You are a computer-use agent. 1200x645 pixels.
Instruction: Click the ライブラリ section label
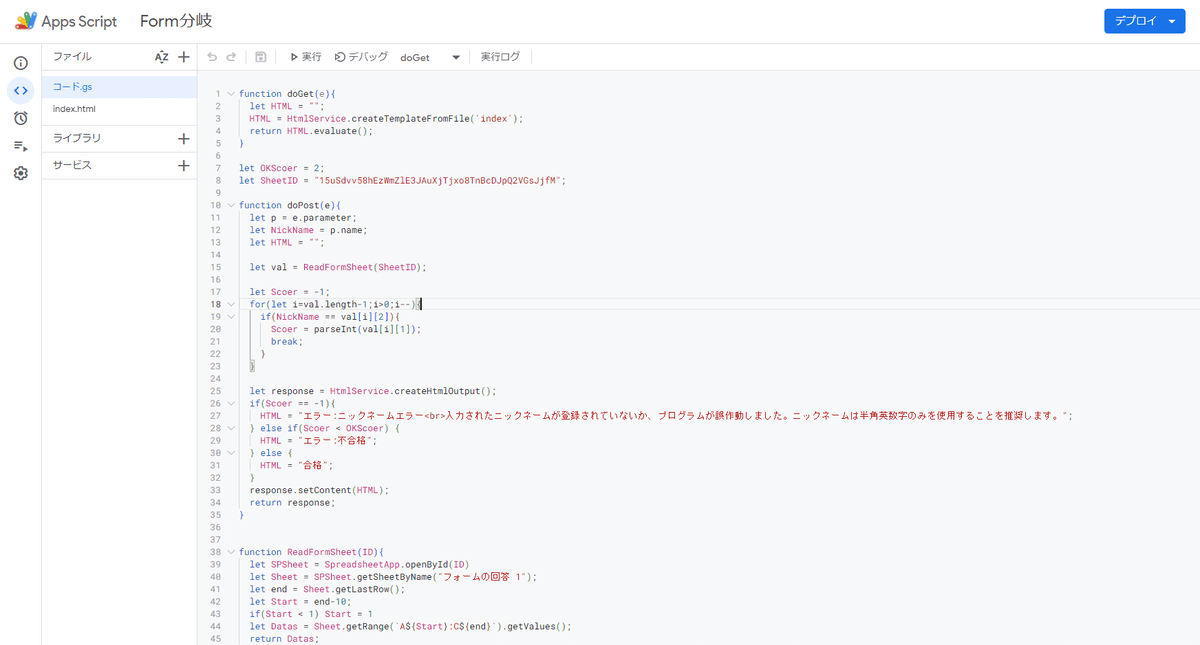[x=77, y=138]
